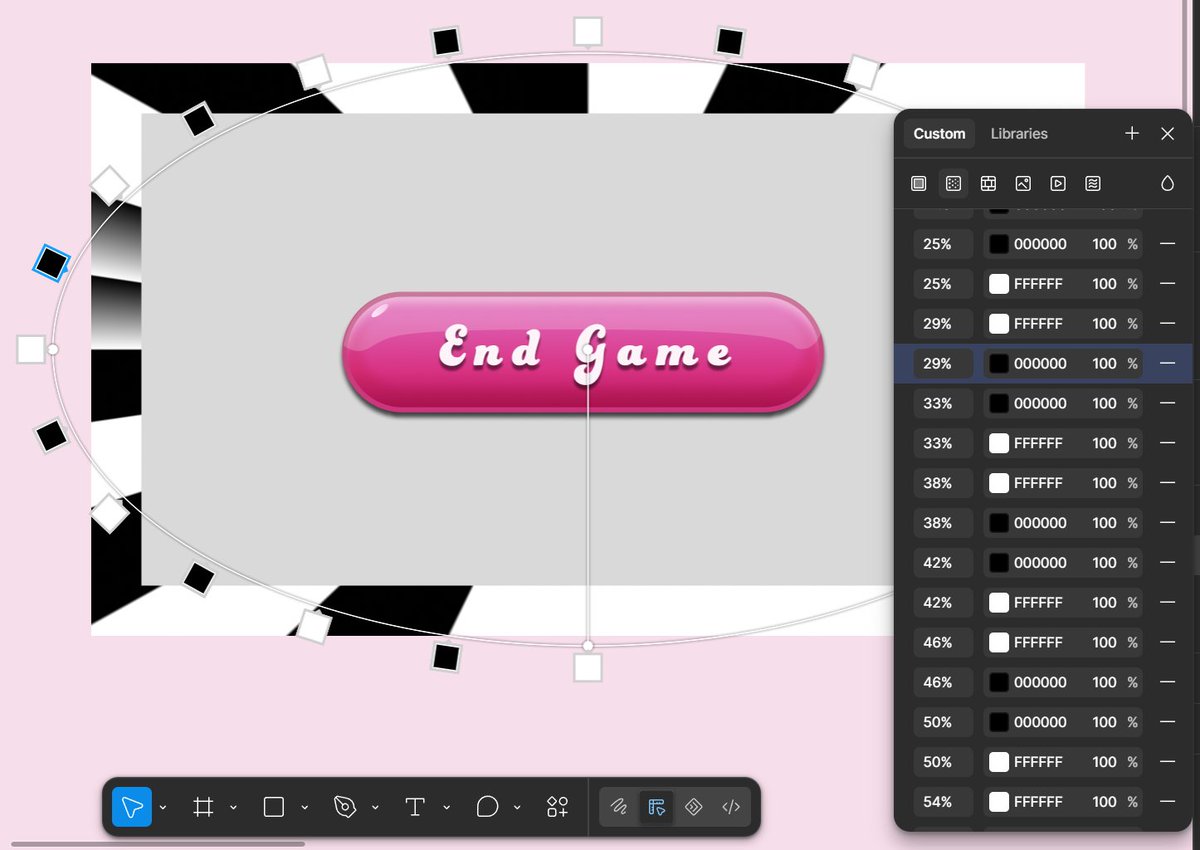1200x850 pixels.
Task: Toggle the third mode icon beside Dev Mode
Action: [x=694, y=807]
